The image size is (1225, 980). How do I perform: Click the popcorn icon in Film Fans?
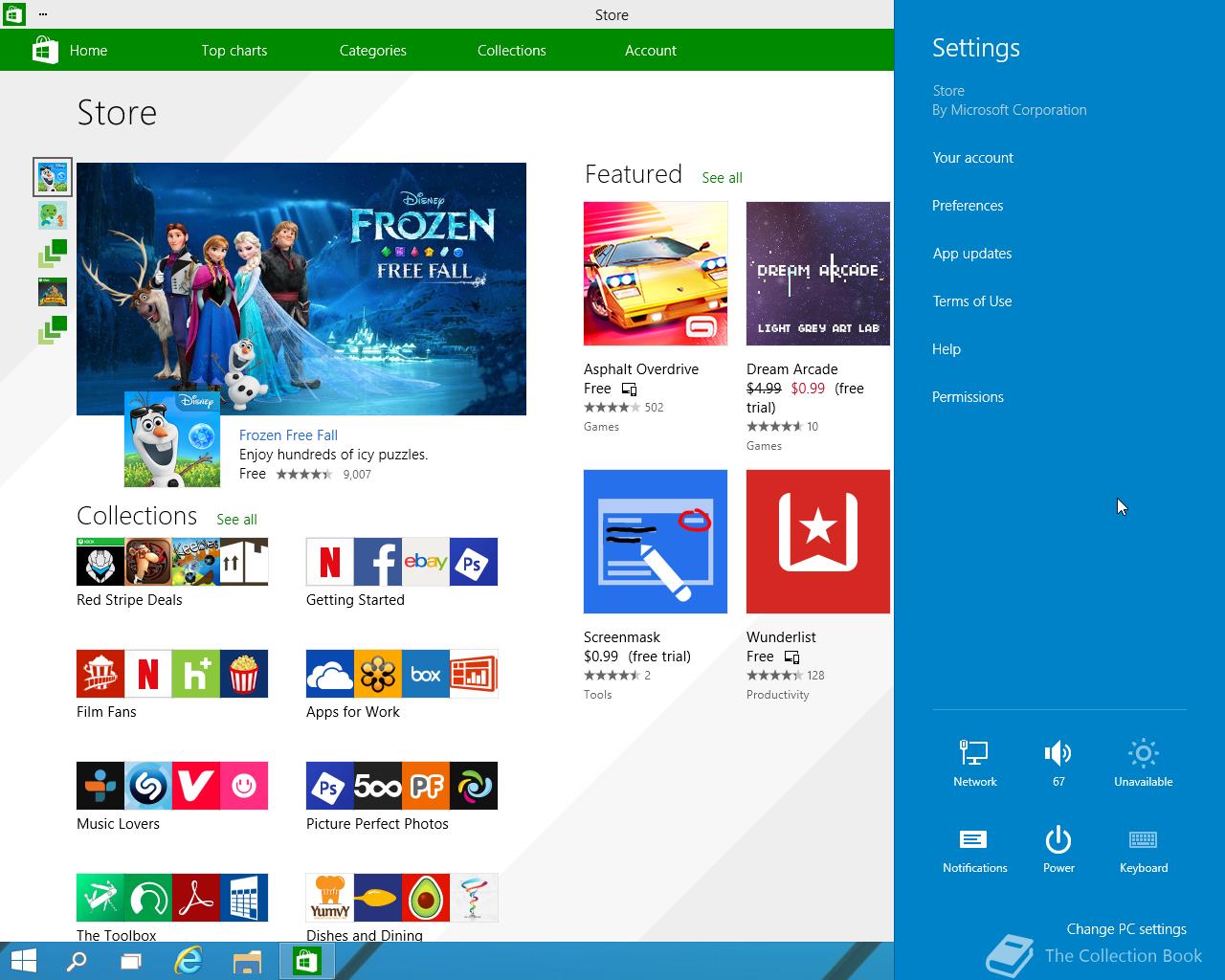tap(244, 674)
